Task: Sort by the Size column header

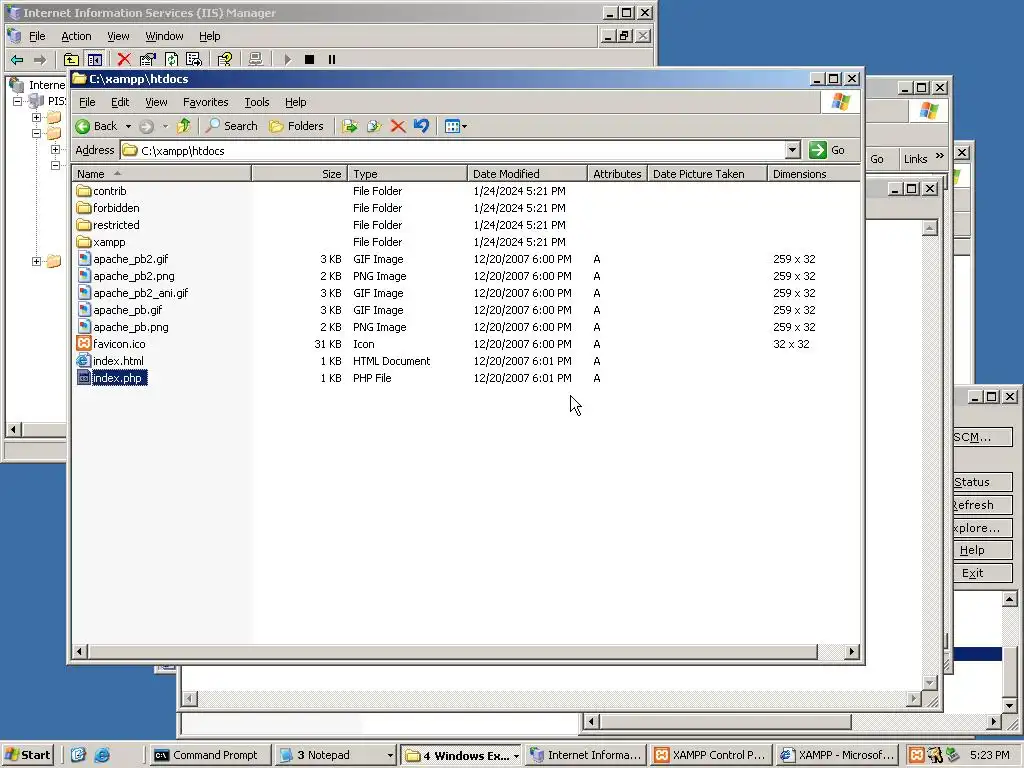Action: coord(299,174)
